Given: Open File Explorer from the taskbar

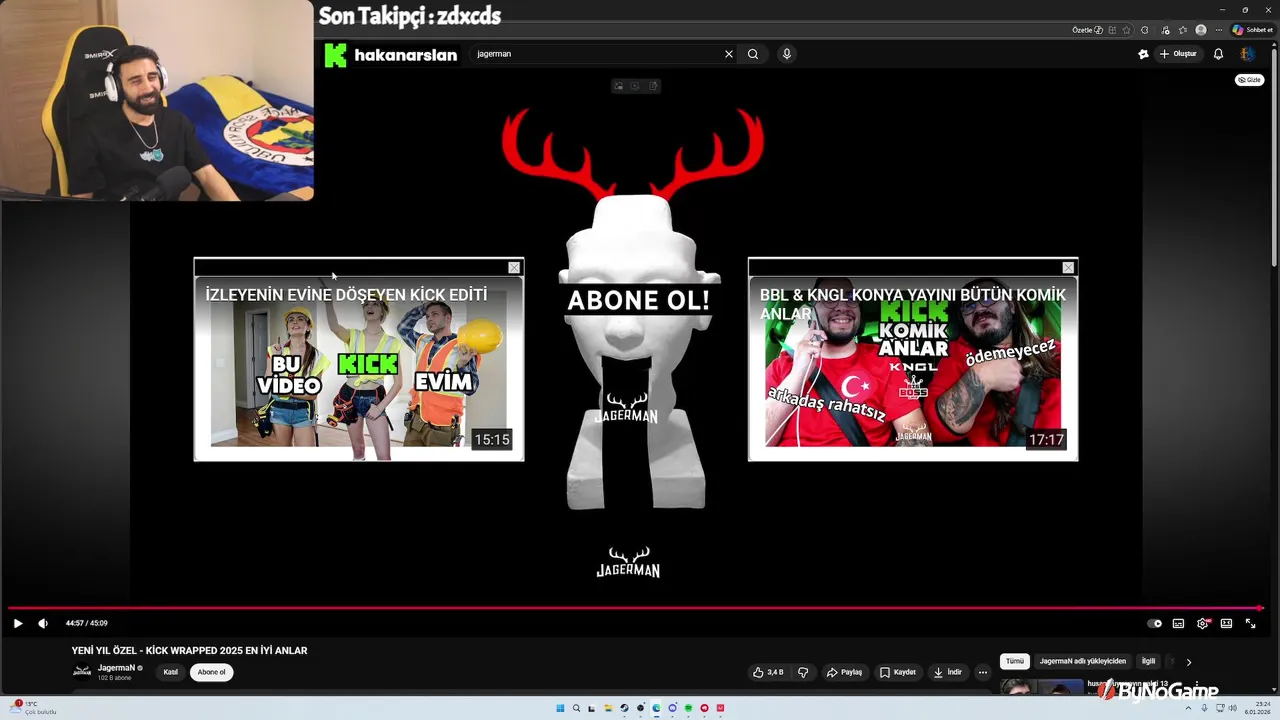Looking at the screenshot, I should [609, 708].
